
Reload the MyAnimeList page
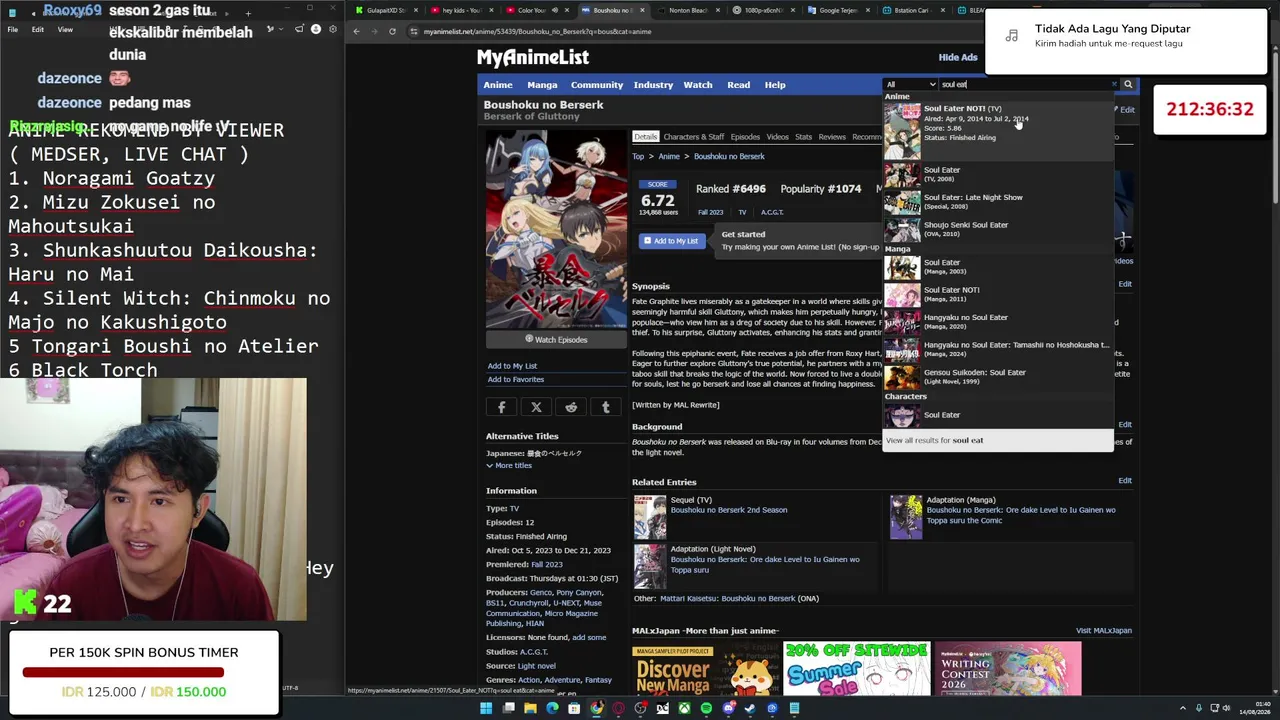392,31
